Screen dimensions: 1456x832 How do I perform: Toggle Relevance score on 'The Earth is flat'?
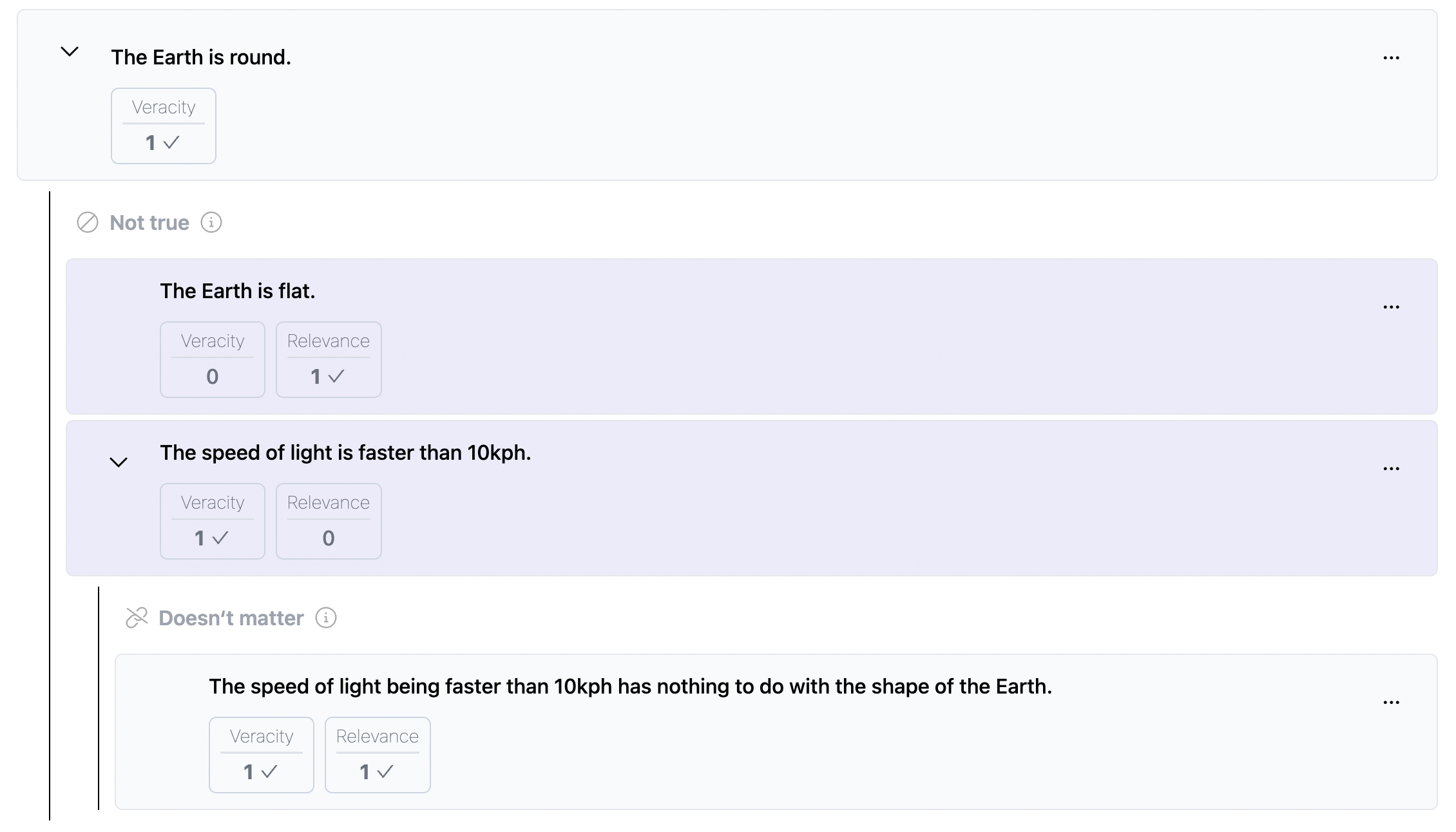[329, 360]
